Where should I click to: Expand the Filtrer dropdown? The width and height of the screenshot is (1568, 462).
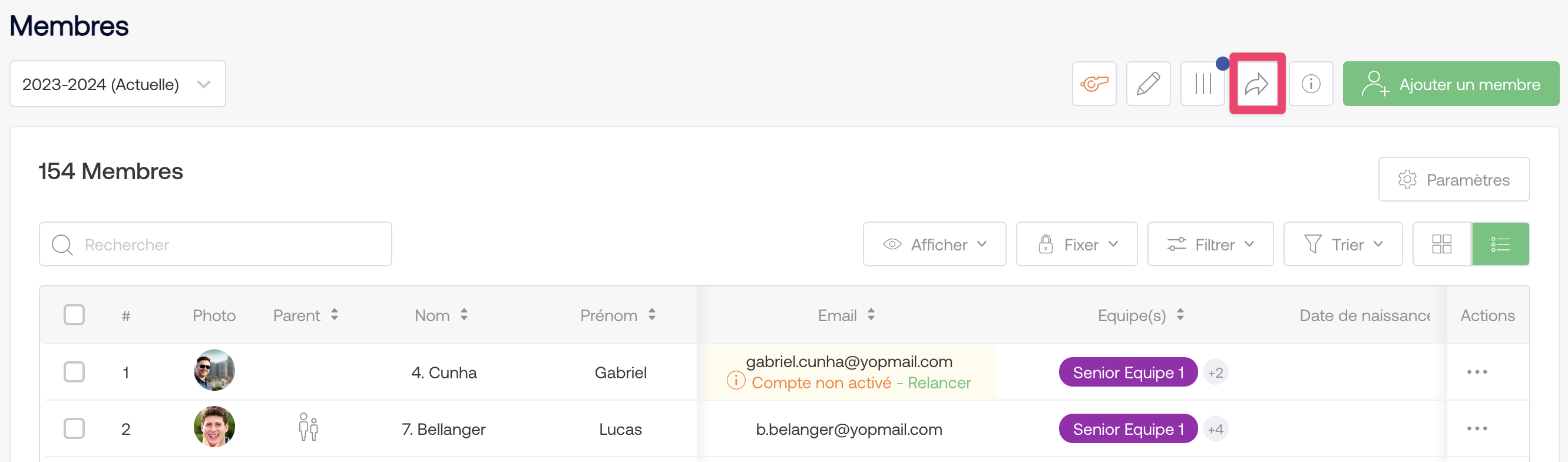(x=1209, y=244)
